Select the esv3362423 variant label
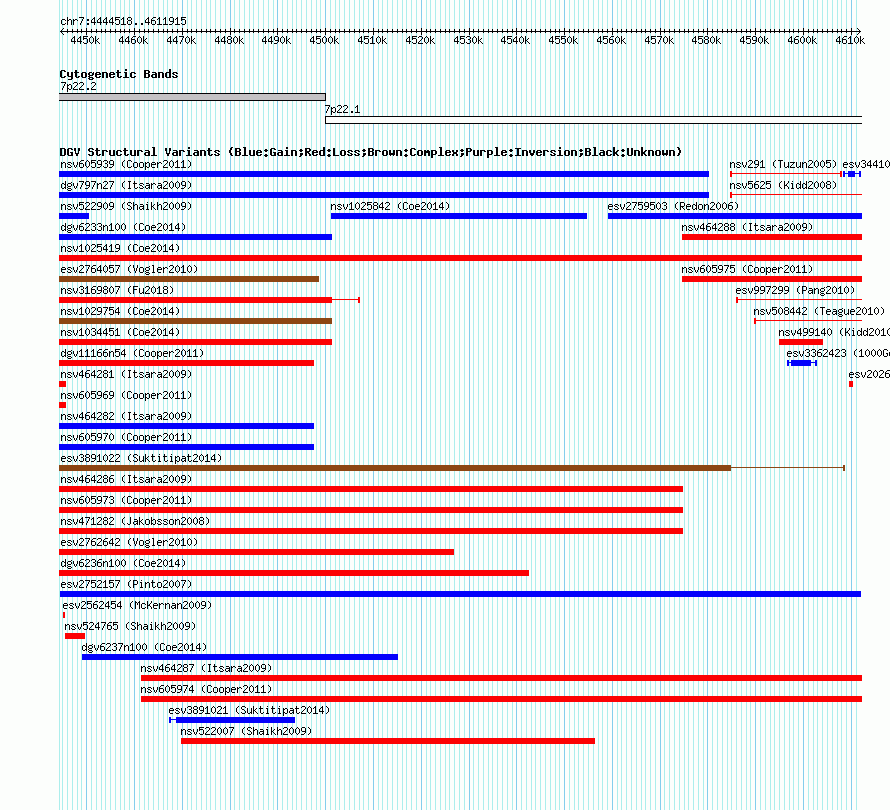This screenshot has width=890, height=810. (838, 354)
